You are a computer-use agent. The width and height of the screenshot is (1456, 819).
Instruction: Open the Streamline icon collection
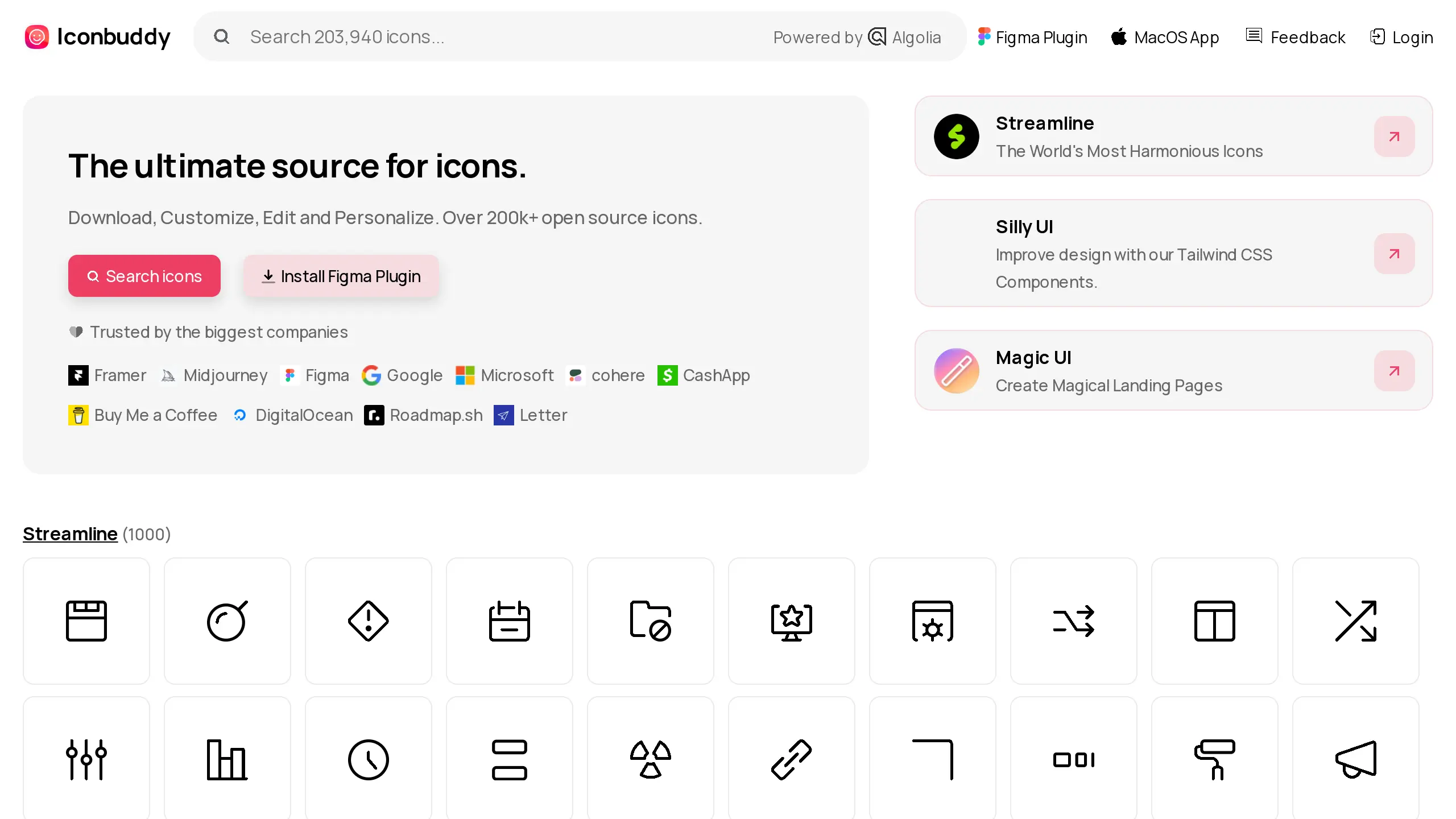point(70,533)
